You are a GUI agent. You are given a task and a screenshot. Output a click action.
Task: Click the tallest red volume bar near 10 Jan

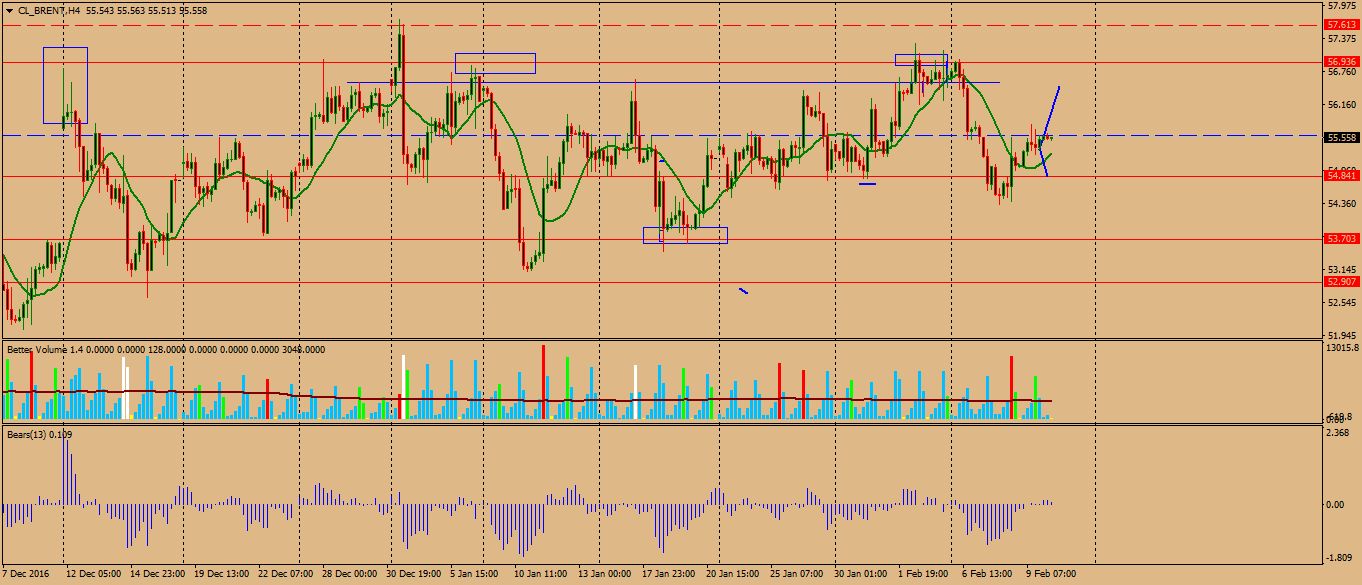pos(543,380)
